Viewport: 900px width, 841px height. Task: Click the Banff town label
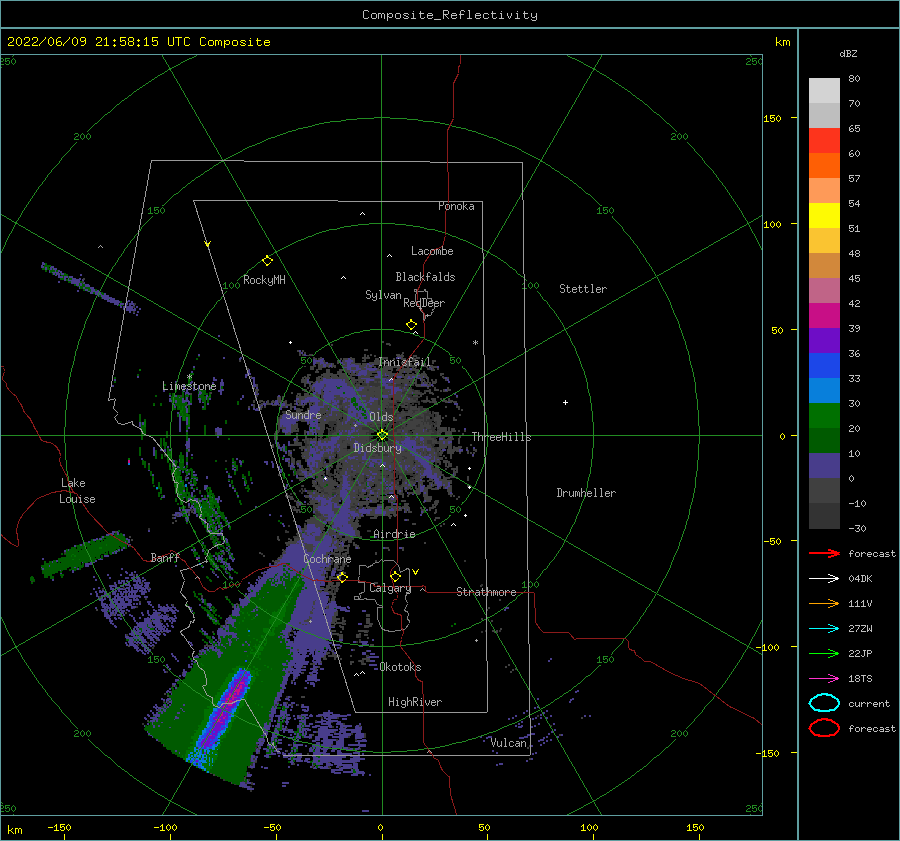pos(165,557)
